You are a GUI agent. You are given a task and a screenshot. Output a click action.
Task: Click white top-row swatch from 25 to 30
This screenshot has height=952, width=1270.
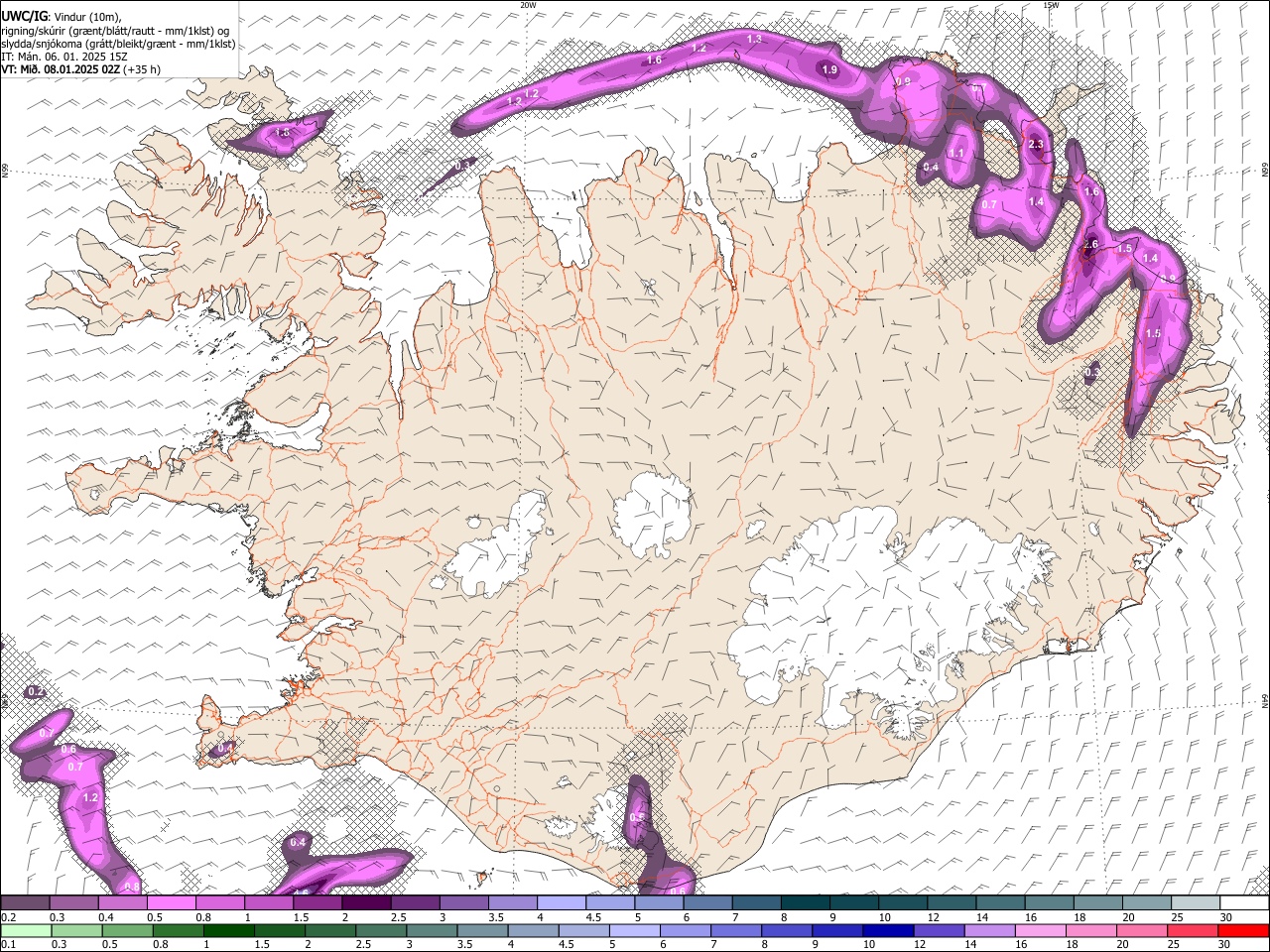pyautogui.click(x=1196, y=903)
